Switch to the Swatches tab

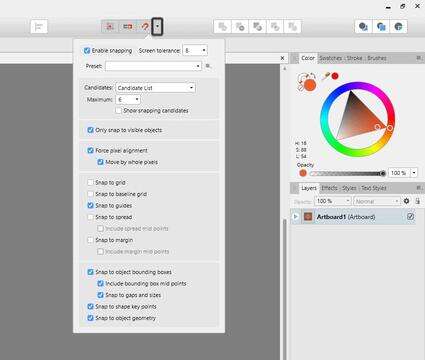(331, 58)
